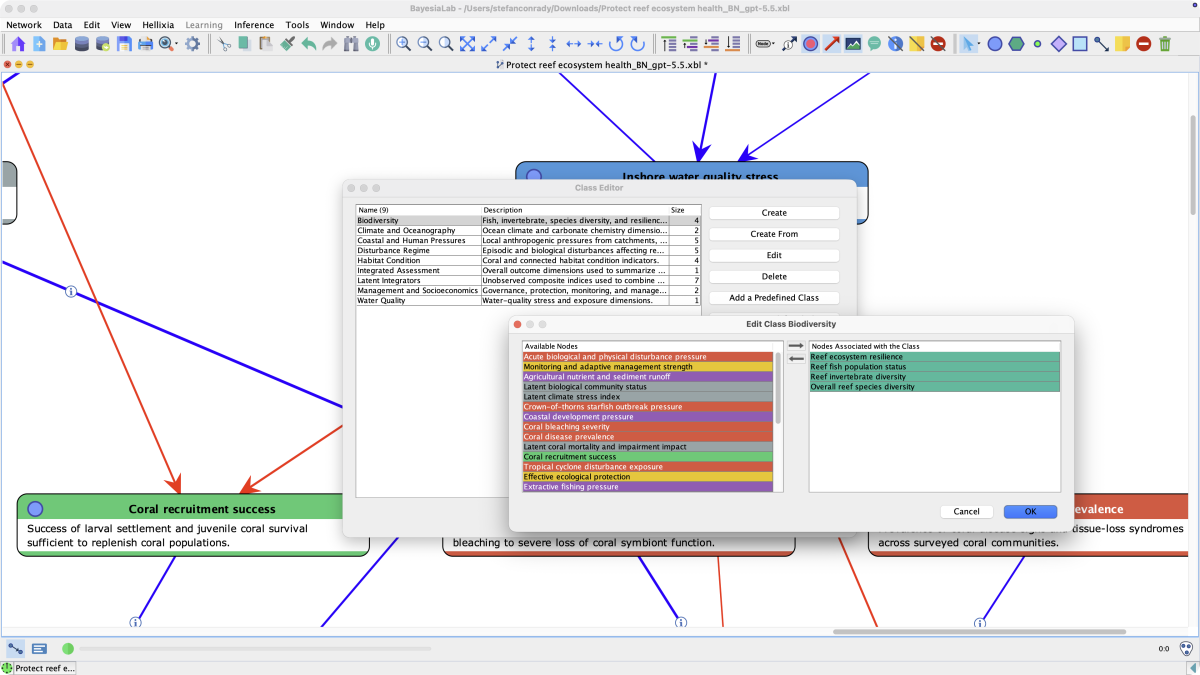Image resolution: width=1200 pixels, height=675 pixels.
Task: Select the arc link creation tool
Action: pyautogui.click(x=1101, y=44)
